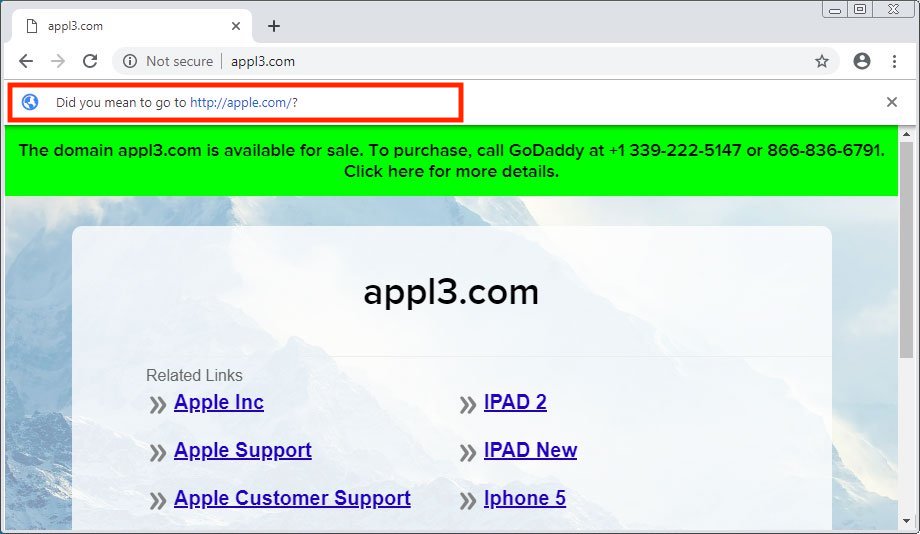This screenshot has height=534, width=920.
Task: Click the green domain for sale banner
Action: (x=451, y=161)
